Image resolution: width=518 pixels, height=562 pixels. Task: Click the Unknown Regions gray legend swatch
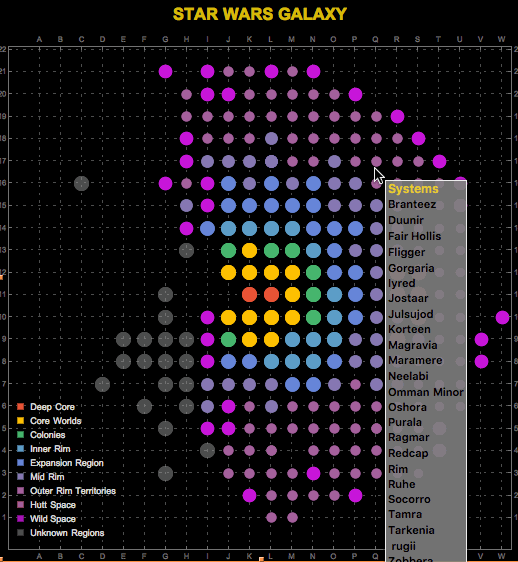[20, 533]
